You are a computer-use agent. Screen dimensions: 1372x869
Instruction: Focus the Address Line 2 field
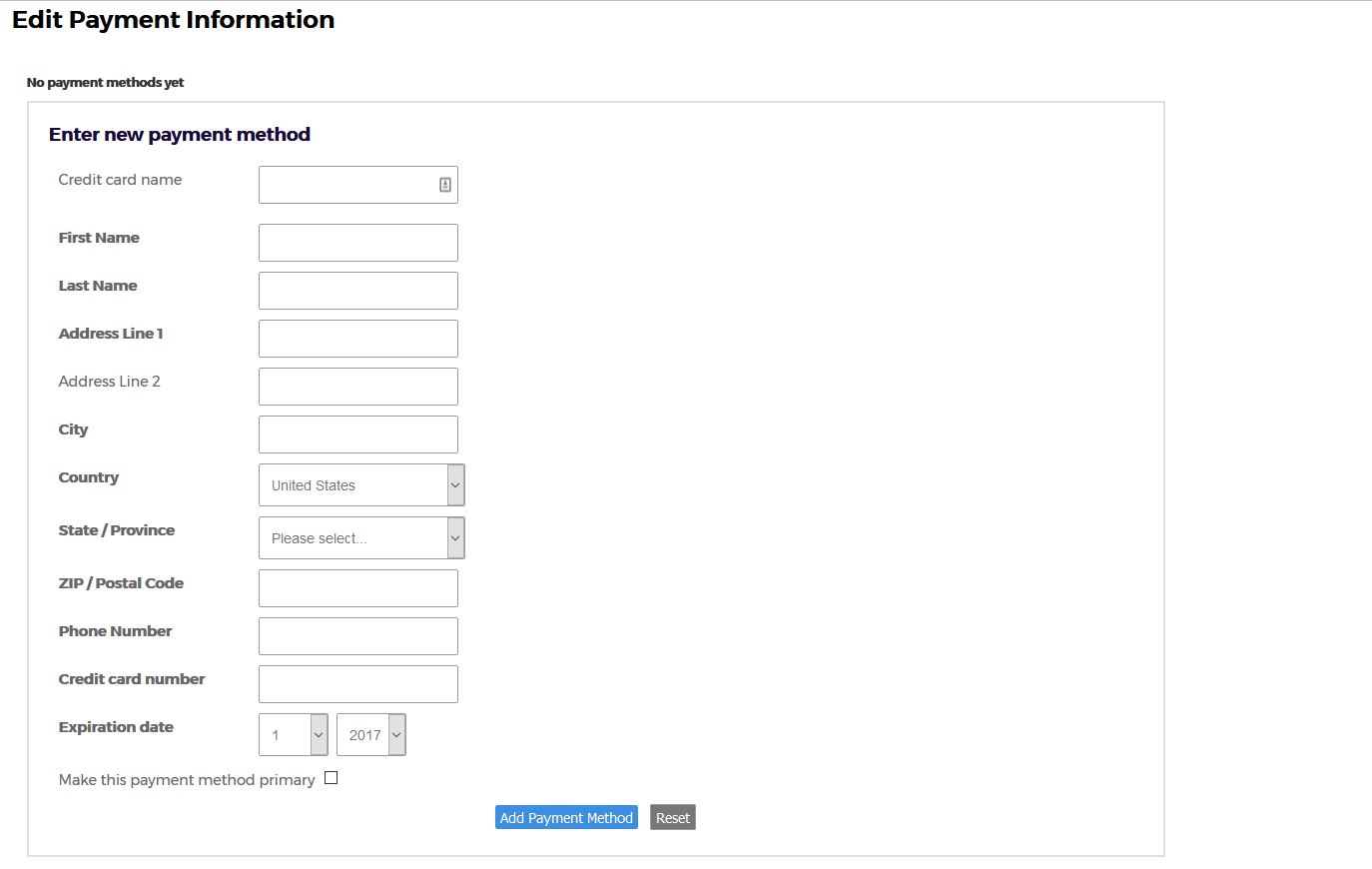point(357,387)
